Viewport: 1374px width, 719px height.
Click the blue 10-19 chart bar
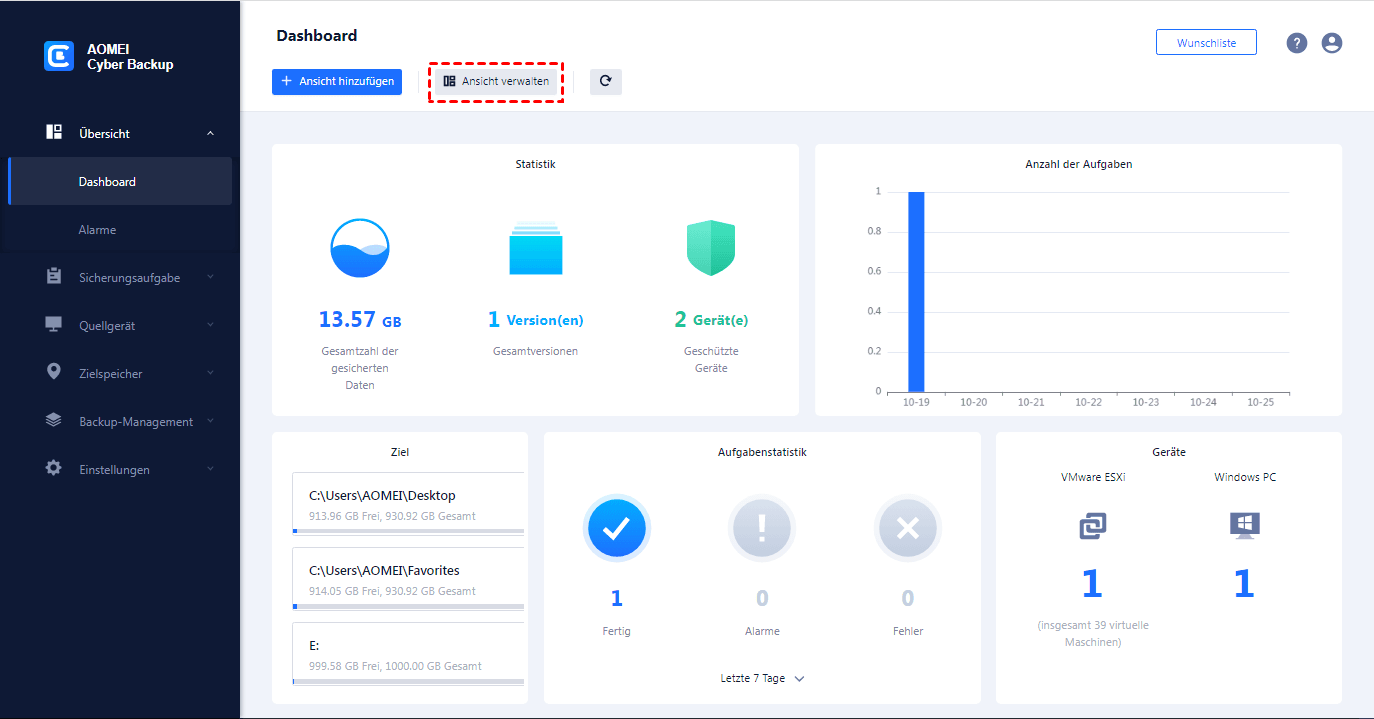(x=916, y=291)
